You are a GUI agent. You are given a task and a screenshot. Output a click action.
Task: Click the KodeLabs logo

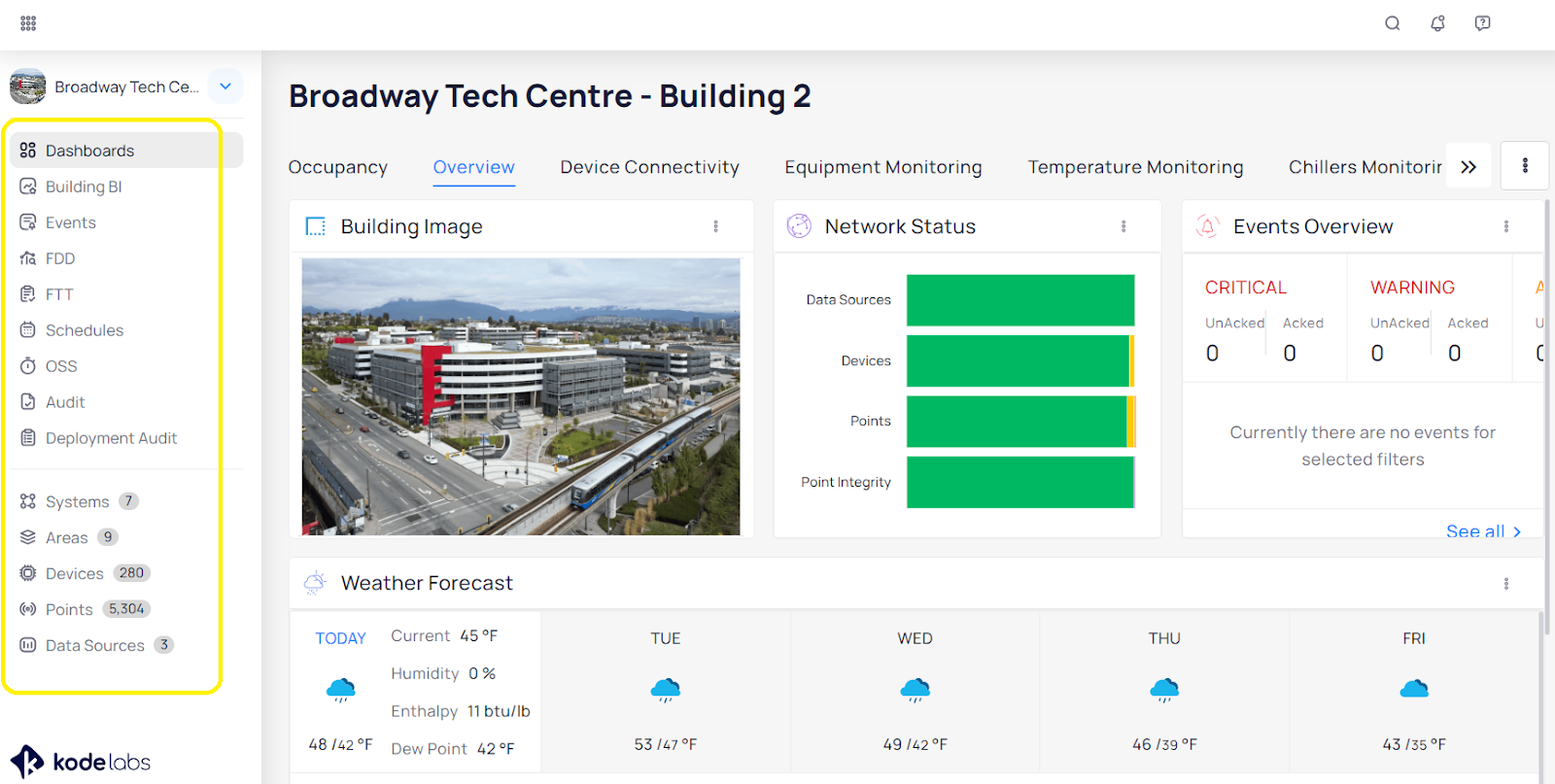click(81, 762)
